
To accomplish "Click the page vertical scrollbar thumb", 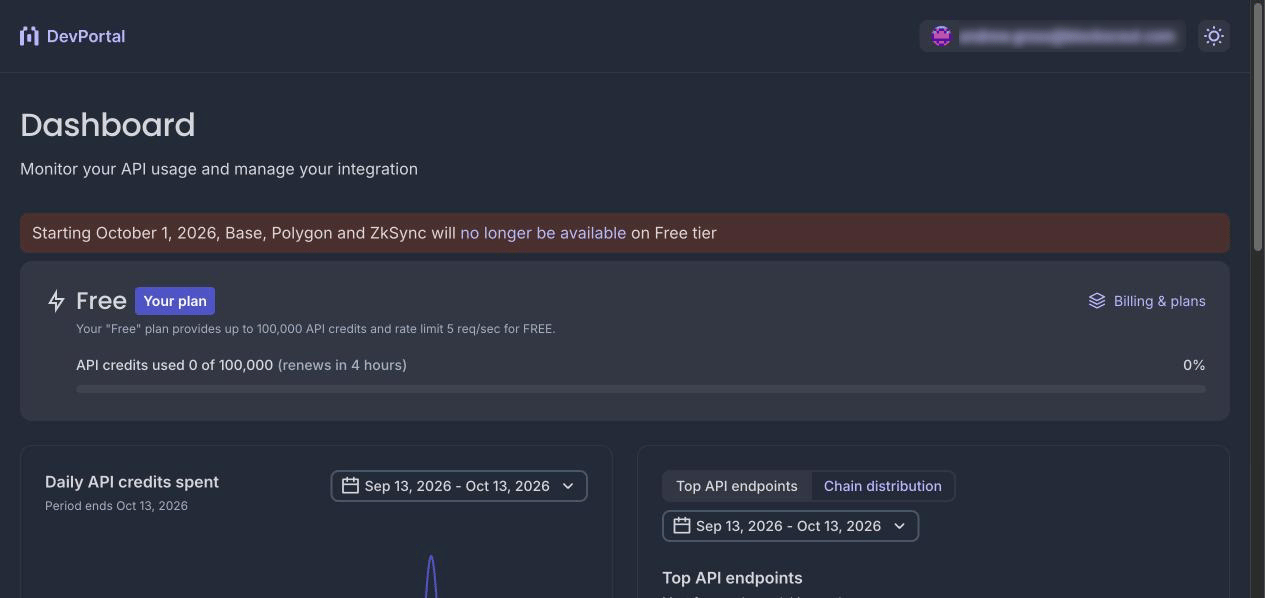I will pos(1258,126).
